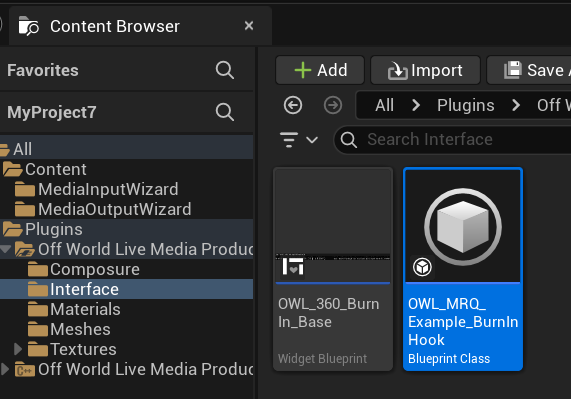Screen dimensions: 571x399
Task: Open the filter options icon
Action: pos(289,140)
